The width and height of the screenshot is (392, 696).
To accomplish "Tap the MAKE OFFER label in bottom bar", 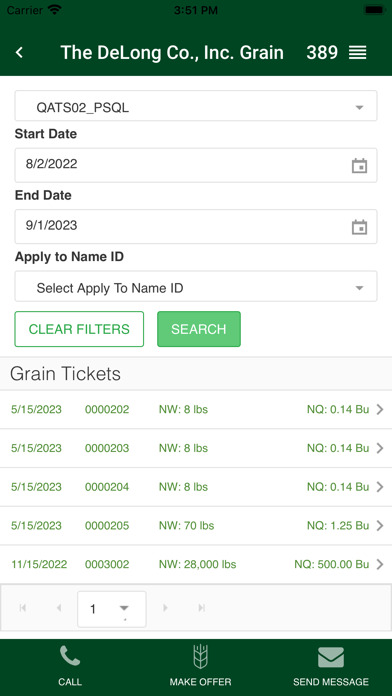I will click(x=200, y=682).
